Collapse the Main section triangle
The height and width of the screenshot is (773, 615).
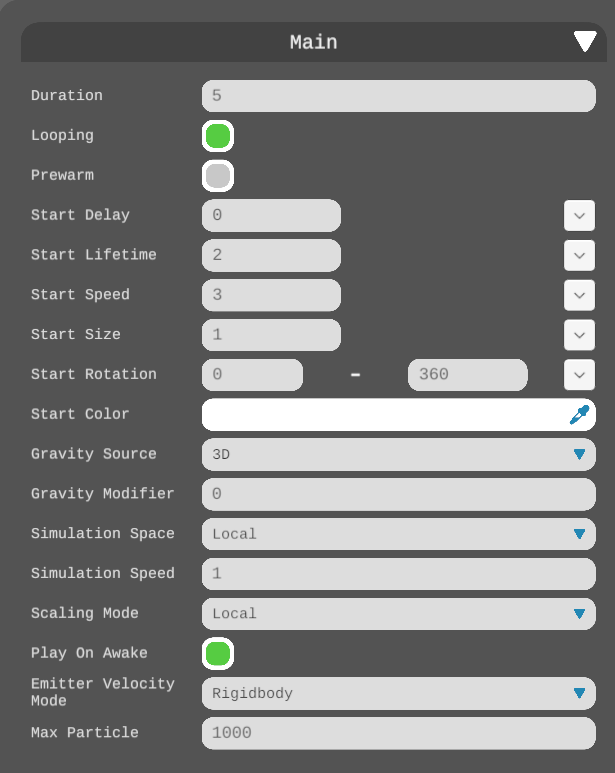585,42
